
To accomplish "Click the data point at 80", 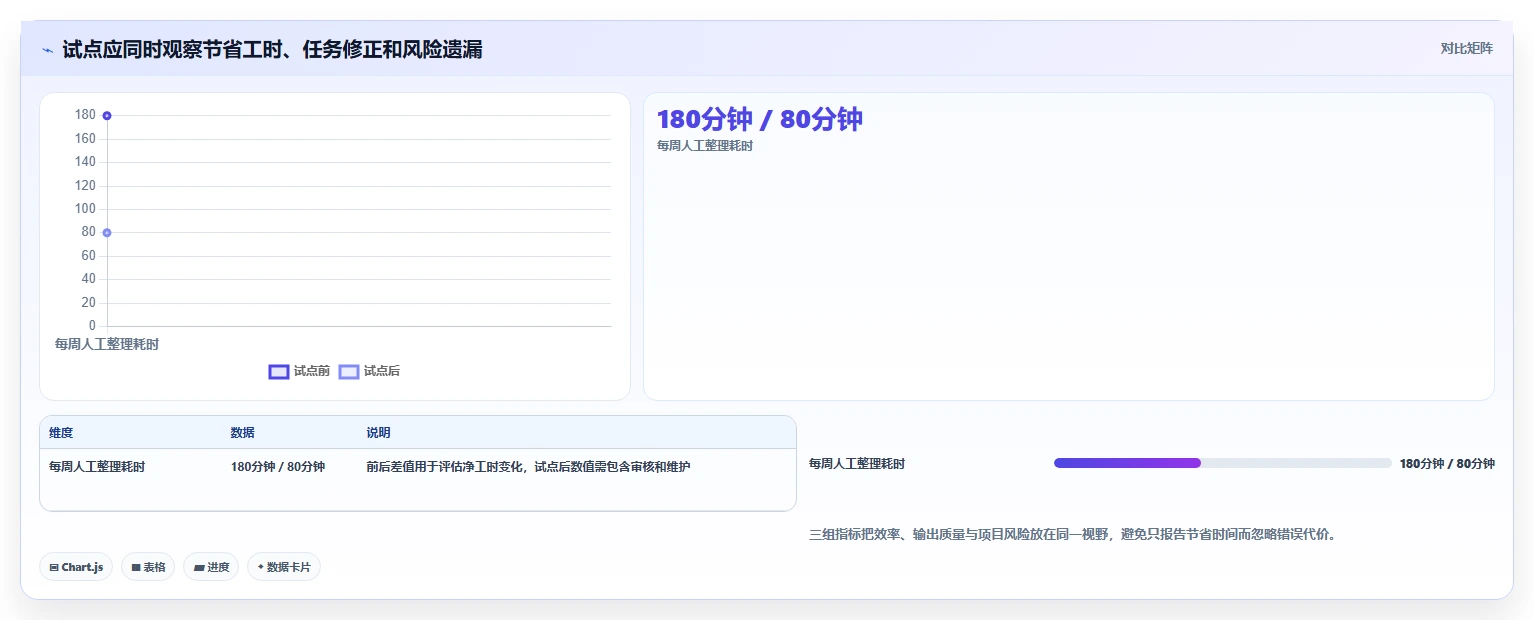I will [x=107, y=233].
